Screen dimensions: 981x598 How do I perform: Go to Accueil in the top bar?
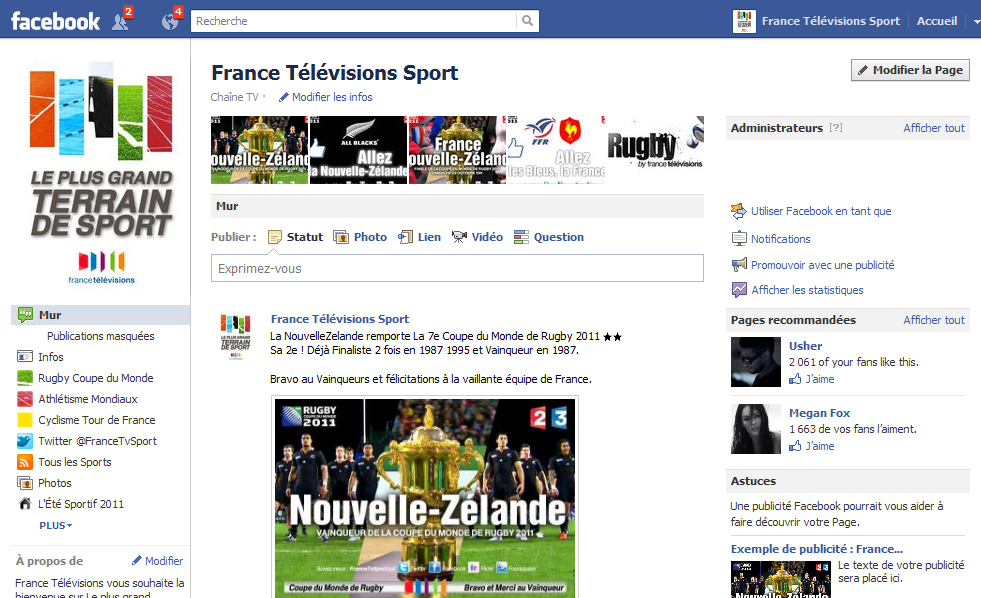pos(937,21)
